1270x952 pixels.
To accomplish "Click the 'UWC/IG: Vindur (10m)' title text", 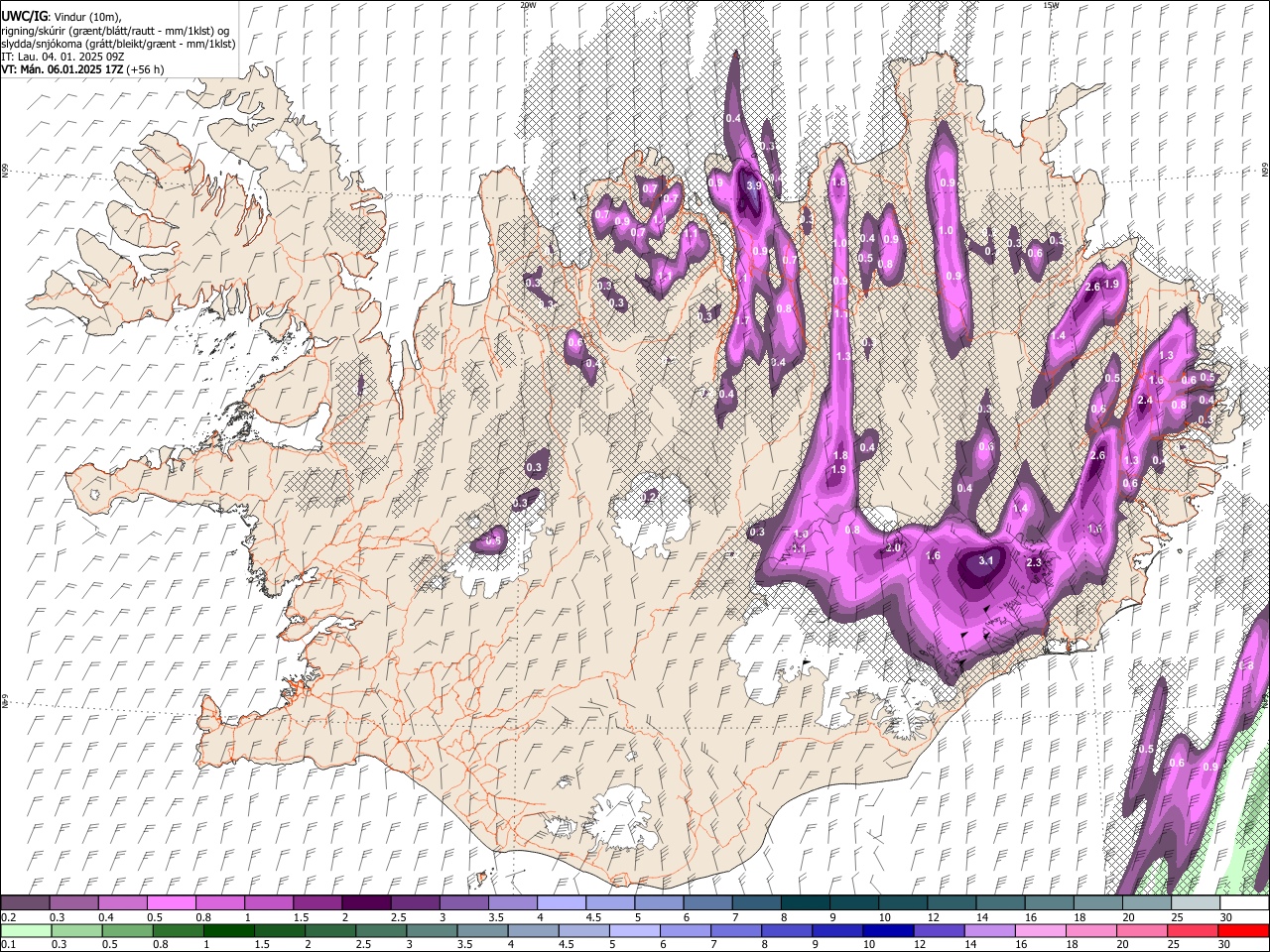I will (62, 17).
